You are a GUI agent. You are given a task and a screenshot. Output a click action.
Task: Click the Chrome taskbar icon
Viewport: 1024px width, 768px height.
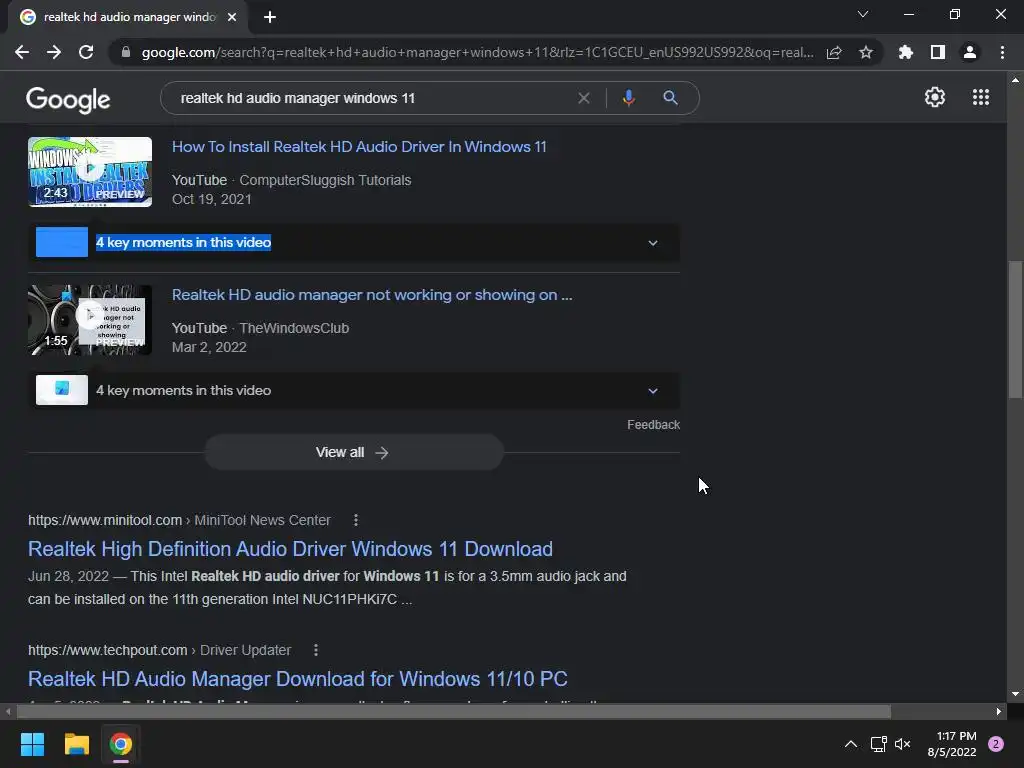tap(121, 744)
